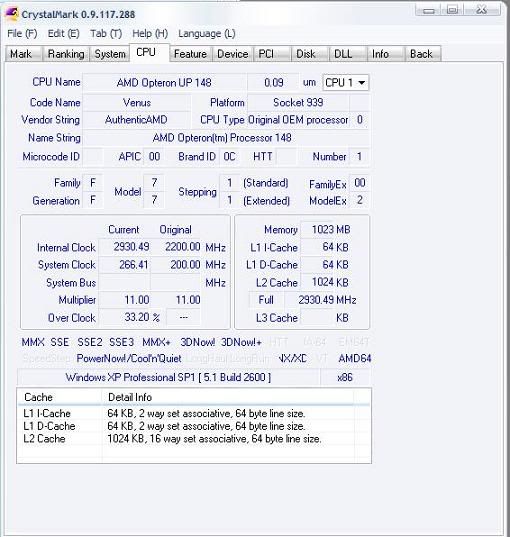The image size is (510, 537).
Task: Switch to the Ranking tab
Action: (x=65, y=54)
